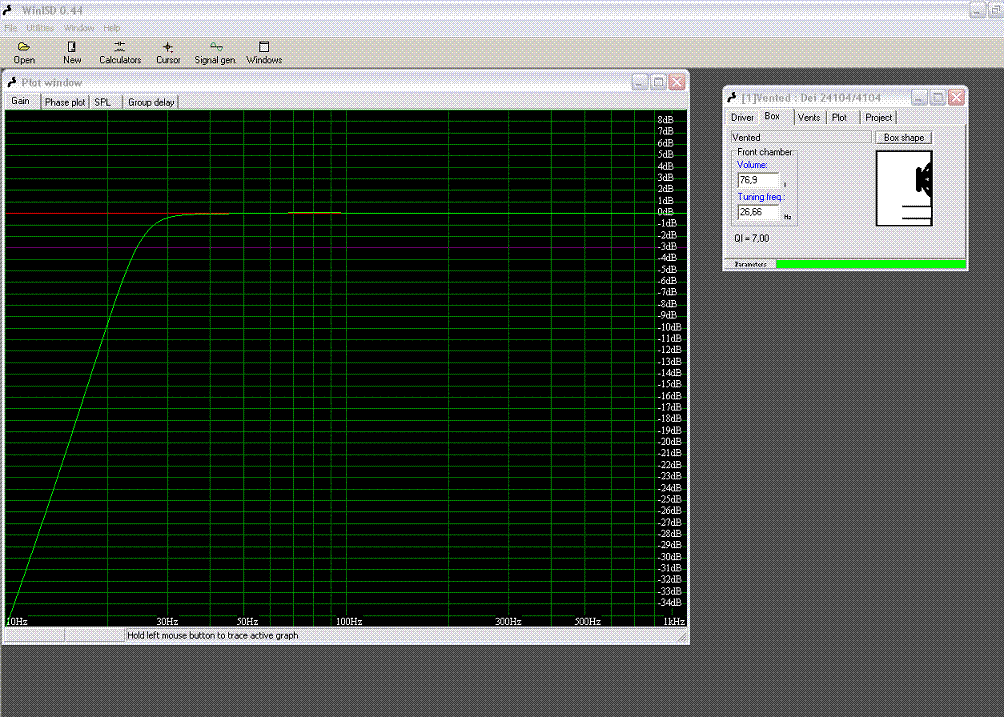
Task: Show the Group delay tab
Action: click(151, 102)
